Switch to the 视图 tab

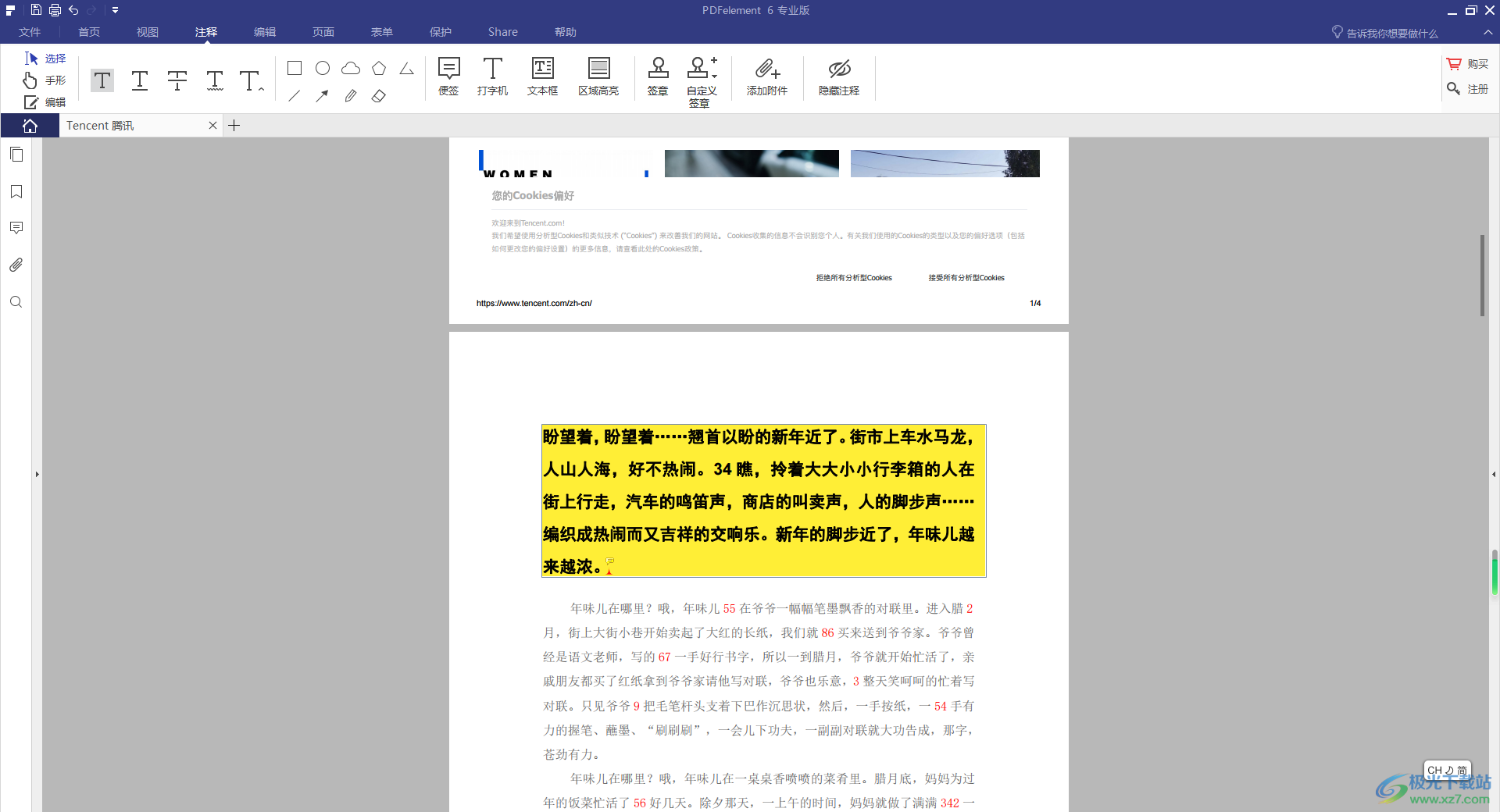(x=148, y=32)
